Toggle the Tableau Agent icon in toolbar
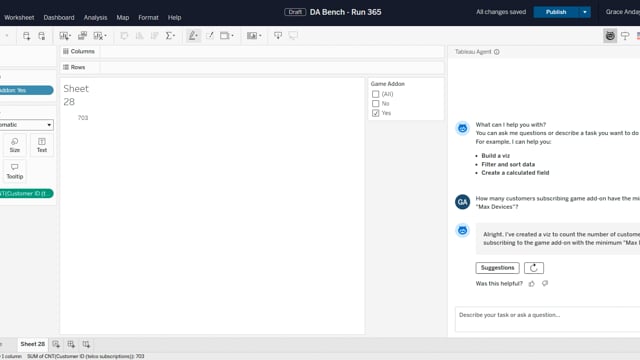The height and width of the screenshot is (360, 640). point(610,36)
